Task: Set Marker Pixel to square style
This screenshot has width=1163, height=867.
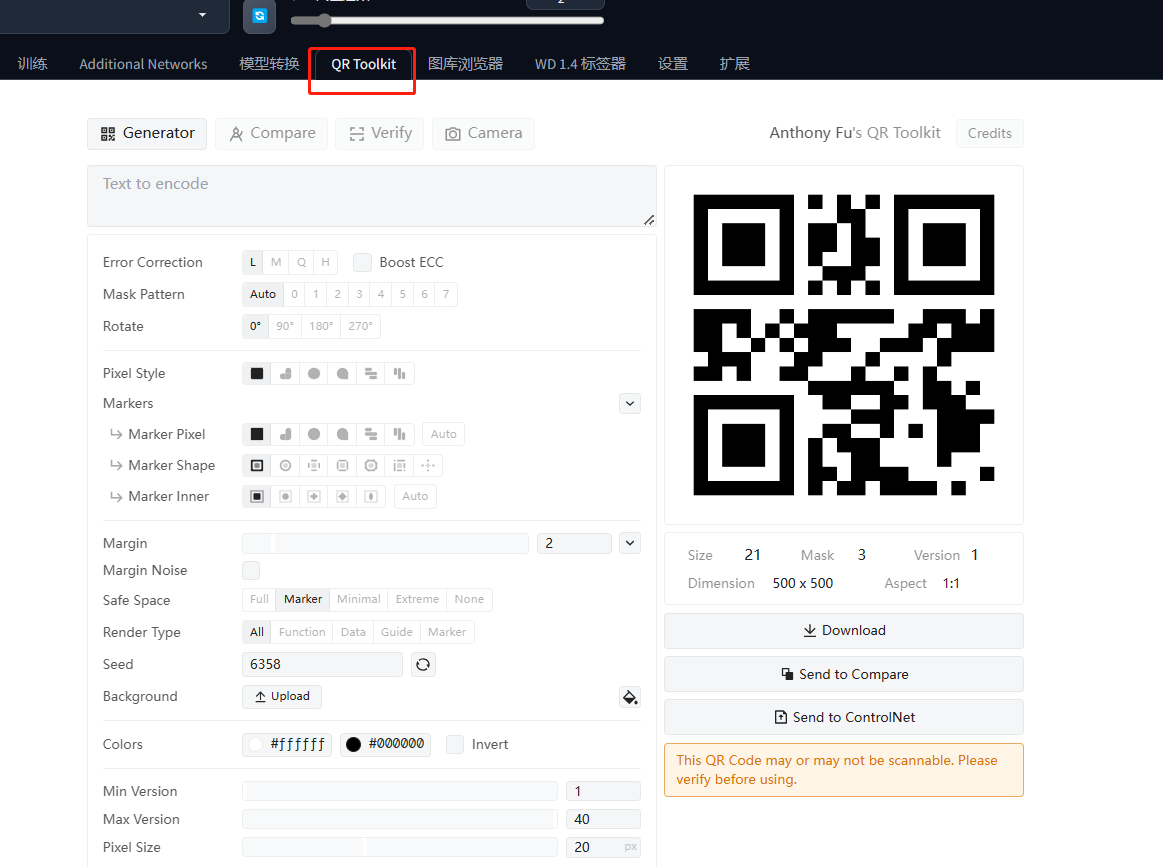Action: (257, 434)
